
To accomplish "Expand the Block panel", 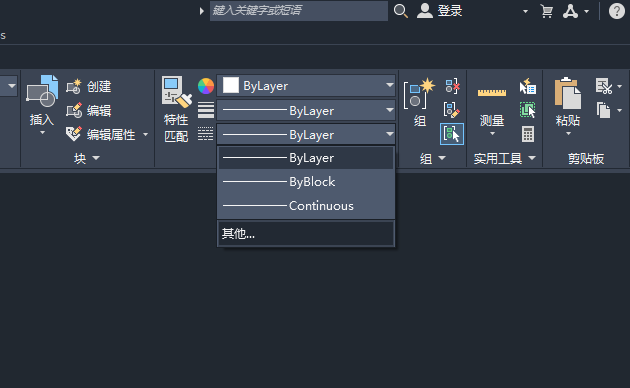I will click(86, 158).
